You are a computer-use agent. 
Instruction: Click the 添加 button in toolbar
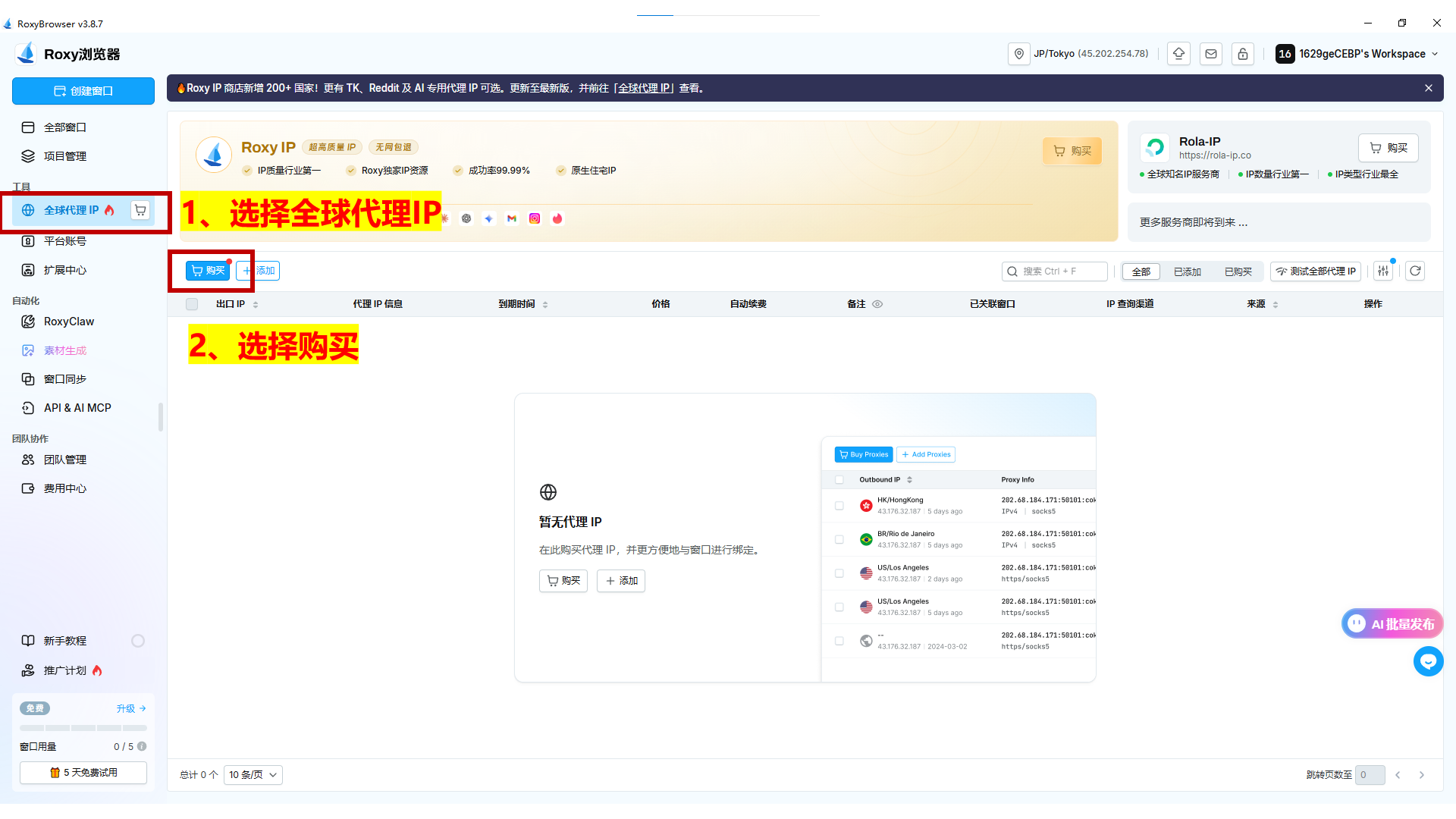pyautogui.click(x=258, y=271)
